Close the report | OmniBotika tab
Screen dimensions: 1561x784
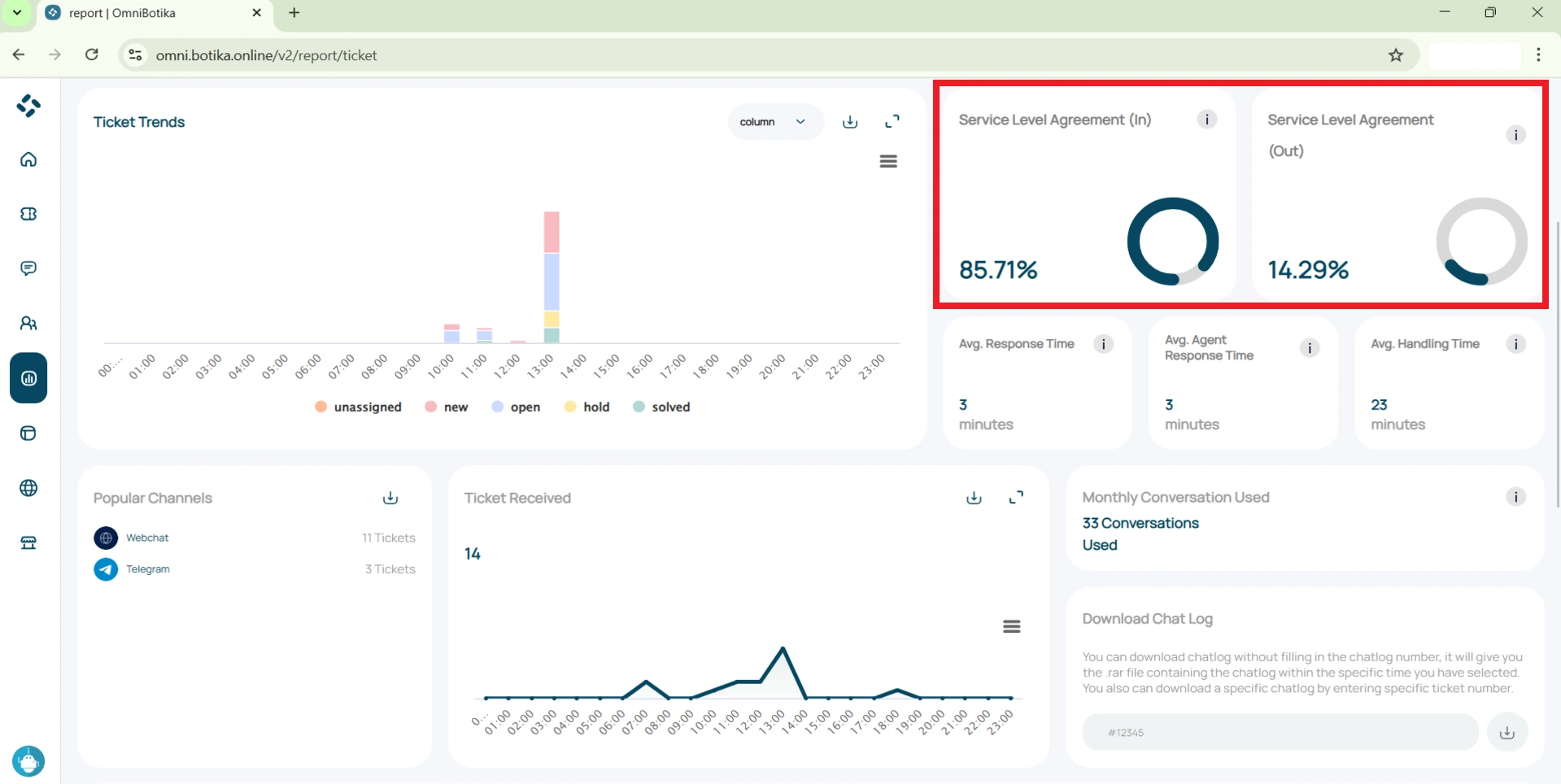256,13
